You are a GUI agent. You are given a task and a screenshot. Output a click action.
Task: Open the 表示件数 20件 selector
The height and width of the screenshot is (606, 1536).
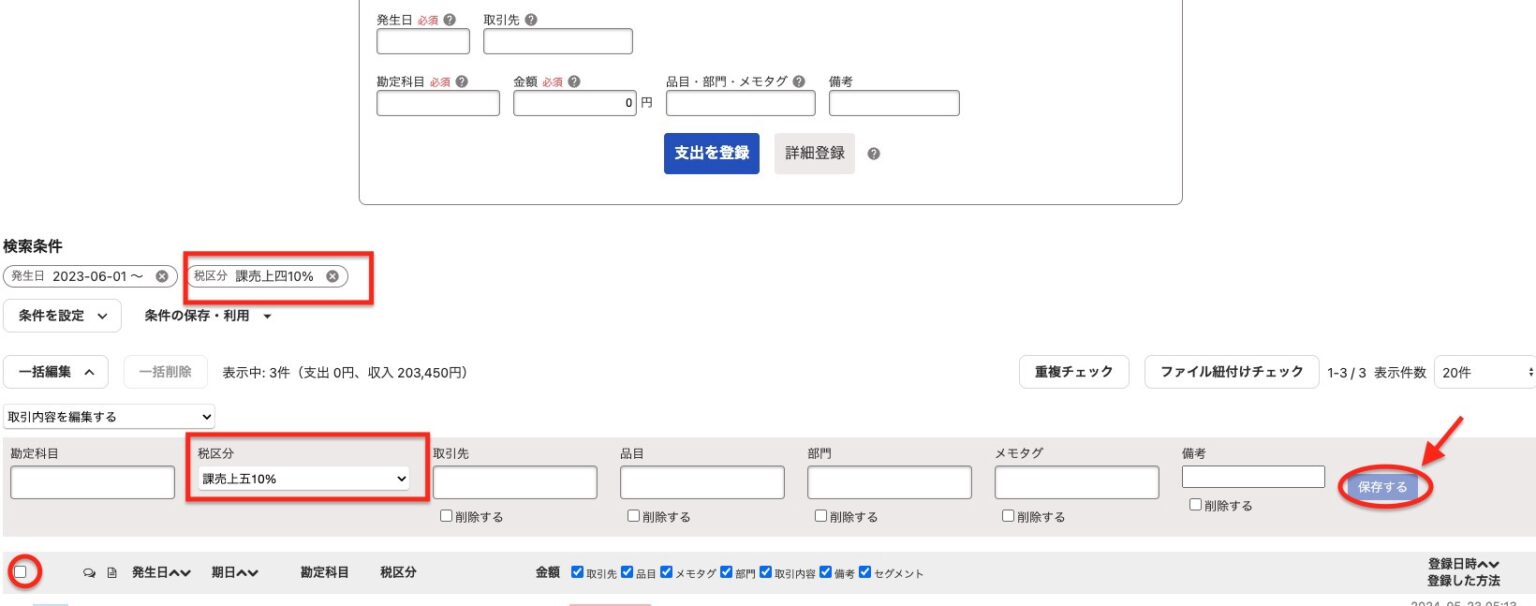(1484, 372)
